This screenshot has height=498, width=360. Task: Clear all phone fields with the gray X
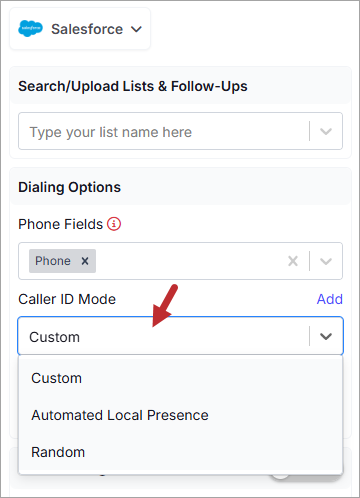[293, 261]
